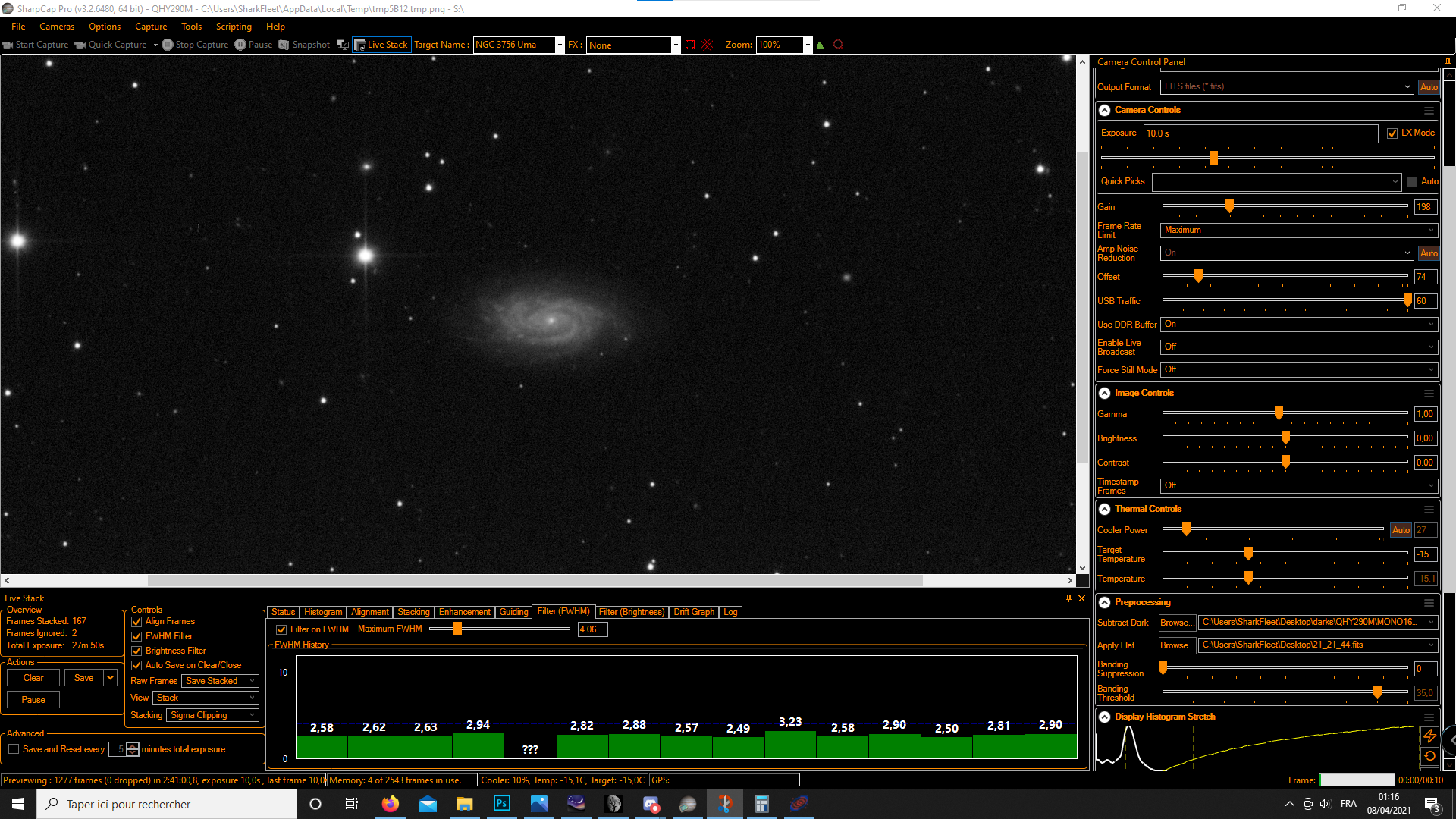
Task: Click the red magnifier focus icon
Action: (838, 45)
